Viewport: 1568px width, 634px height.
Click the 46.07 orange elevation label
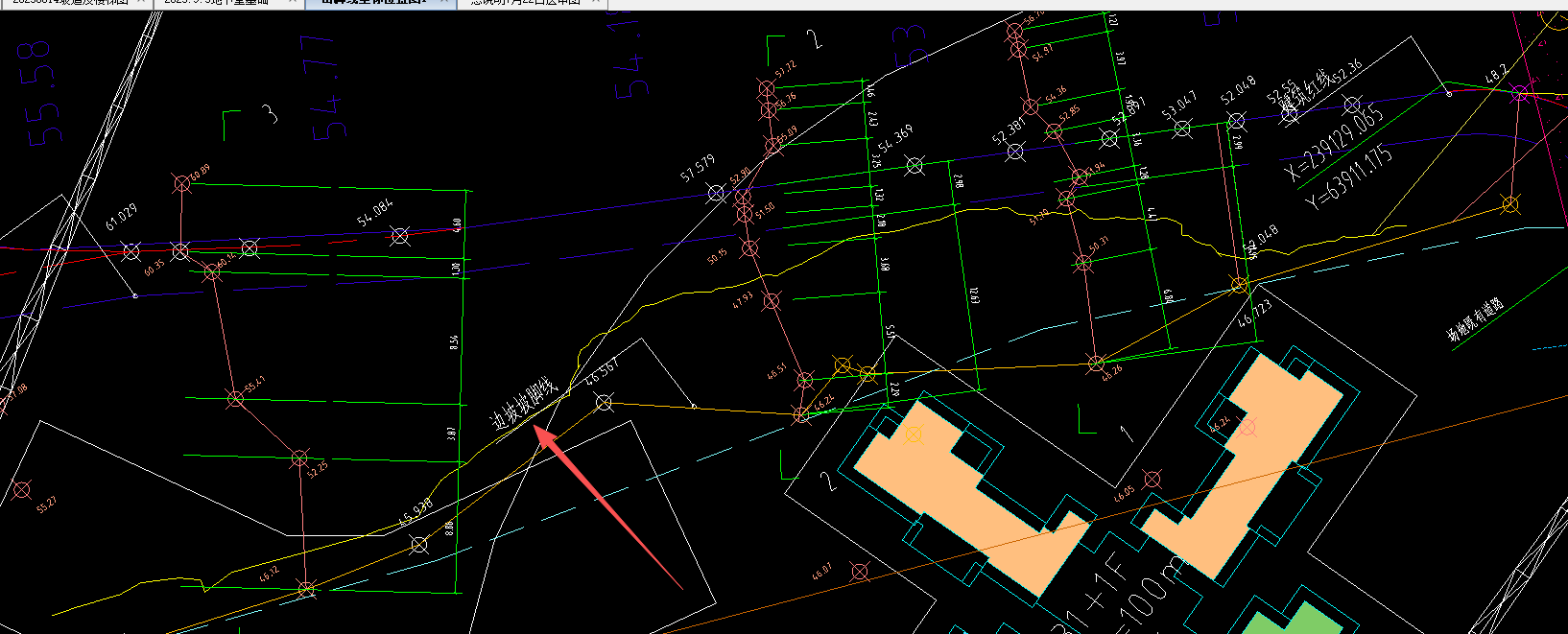(x=822, y=572)
